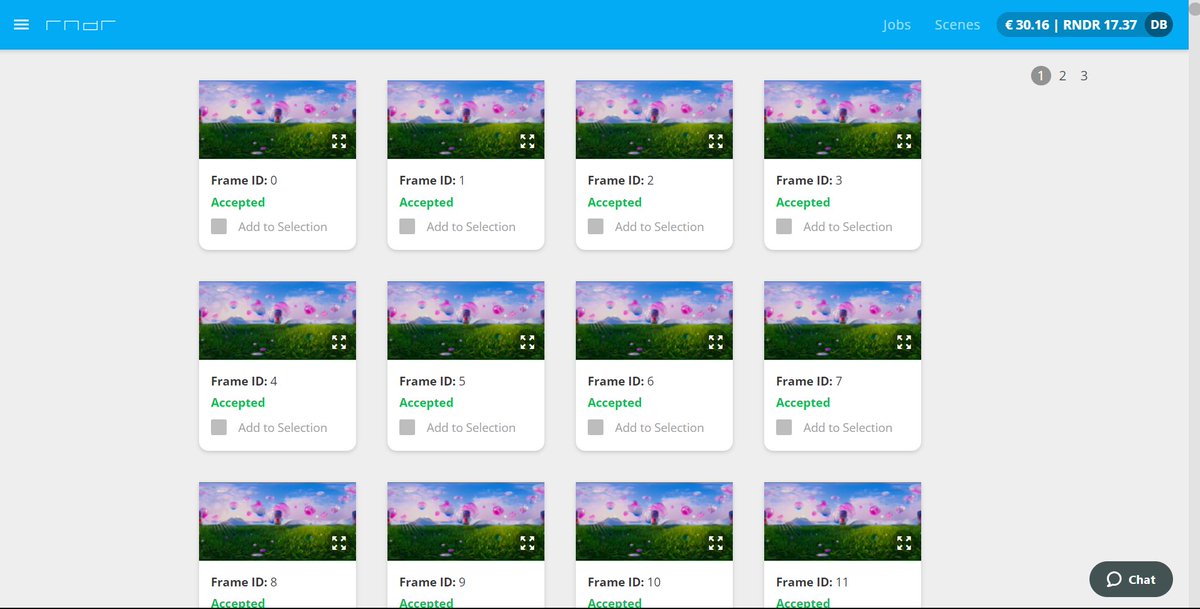
Task: Click the Accepted status of Frame 3
Action: click(x=803, y=202)
